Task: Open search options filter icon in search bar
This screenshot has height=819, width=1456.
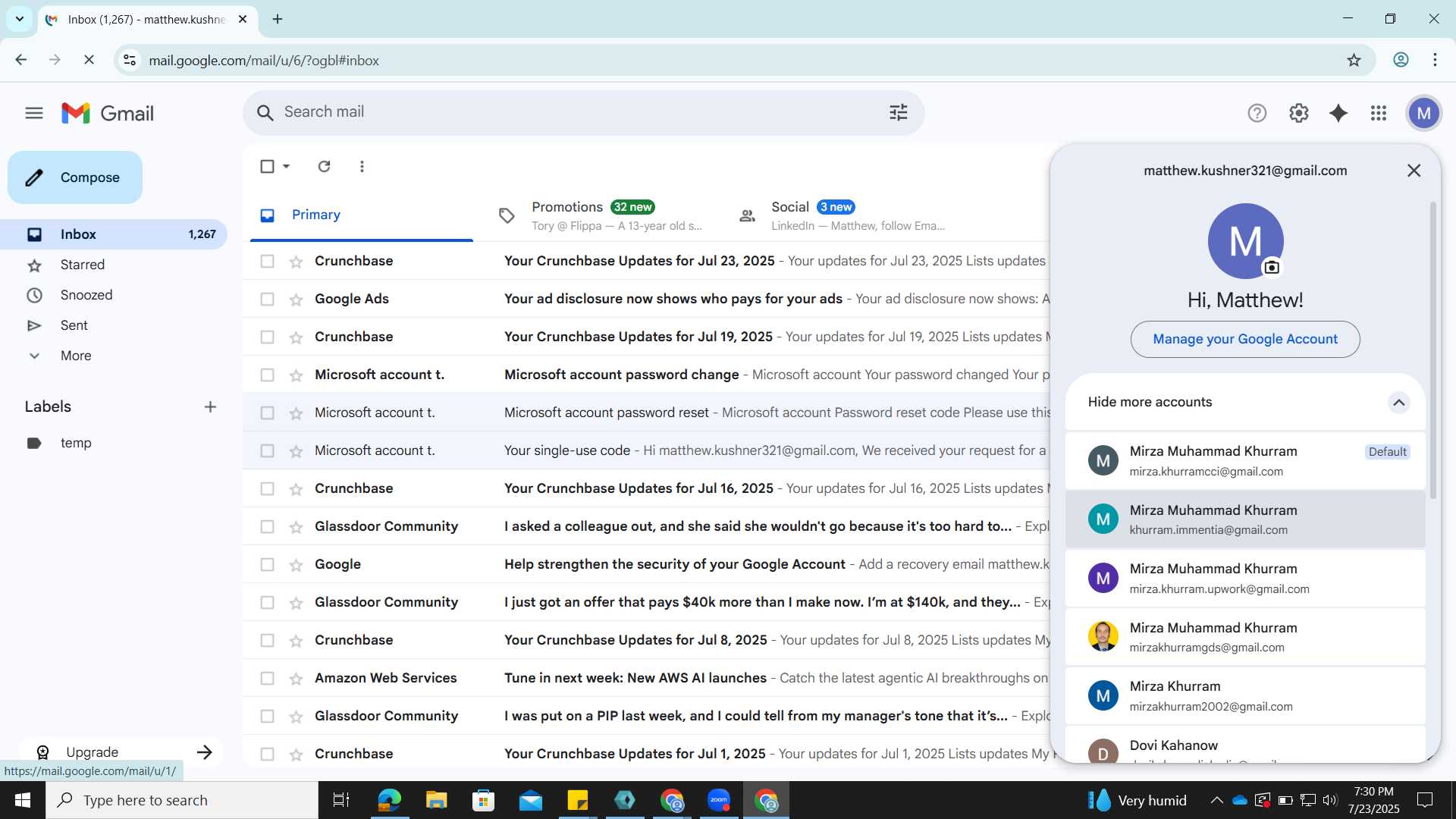Action: point(899,112)
